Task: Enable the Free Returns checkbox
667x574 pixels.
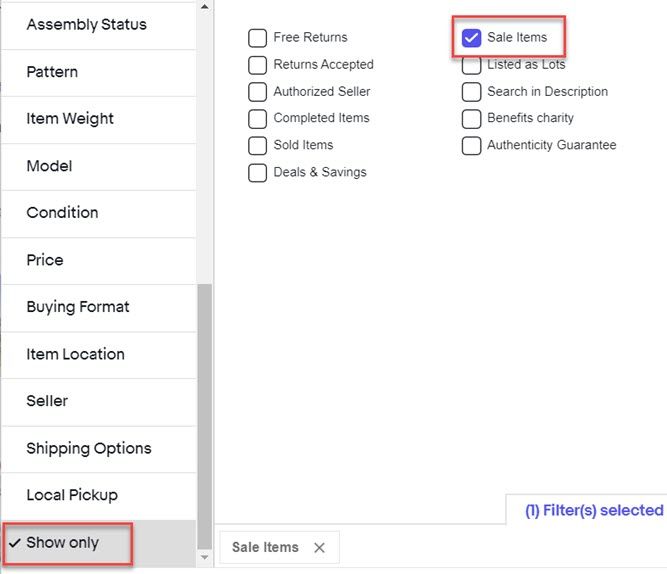Action: point(257,38)
